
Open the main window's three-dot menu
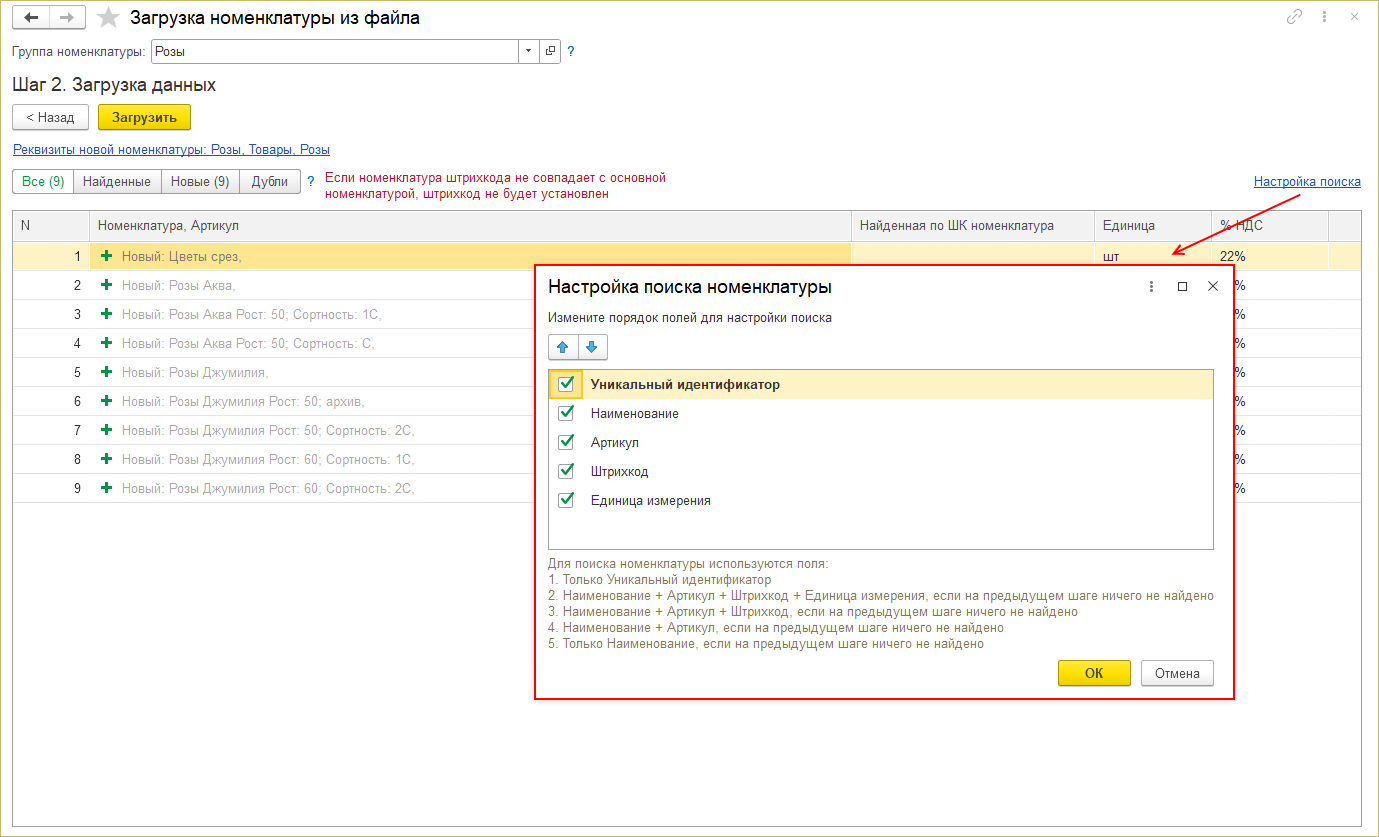(1324, 17)
